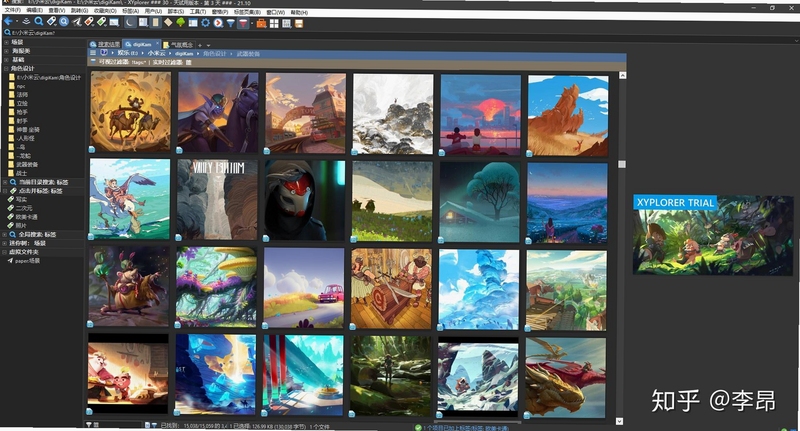The image size is (800, 431).
Task: Click the hamburger icon in breadcrumb bar
Action: pyautogui.click(x=93, y=53)
